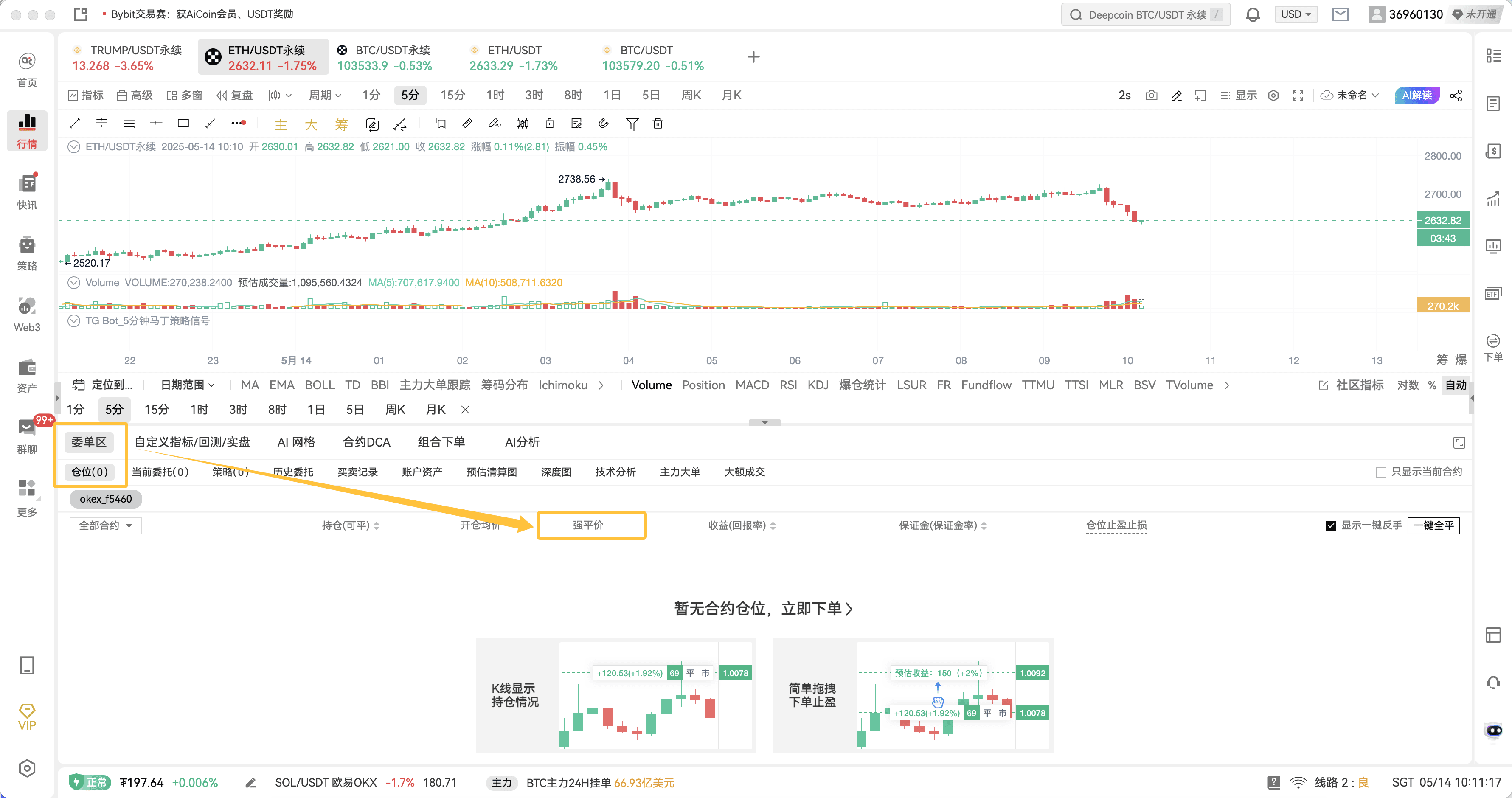Enter fullscreen chart mode icon
Screen dimensions: 1512x798
1298,95
